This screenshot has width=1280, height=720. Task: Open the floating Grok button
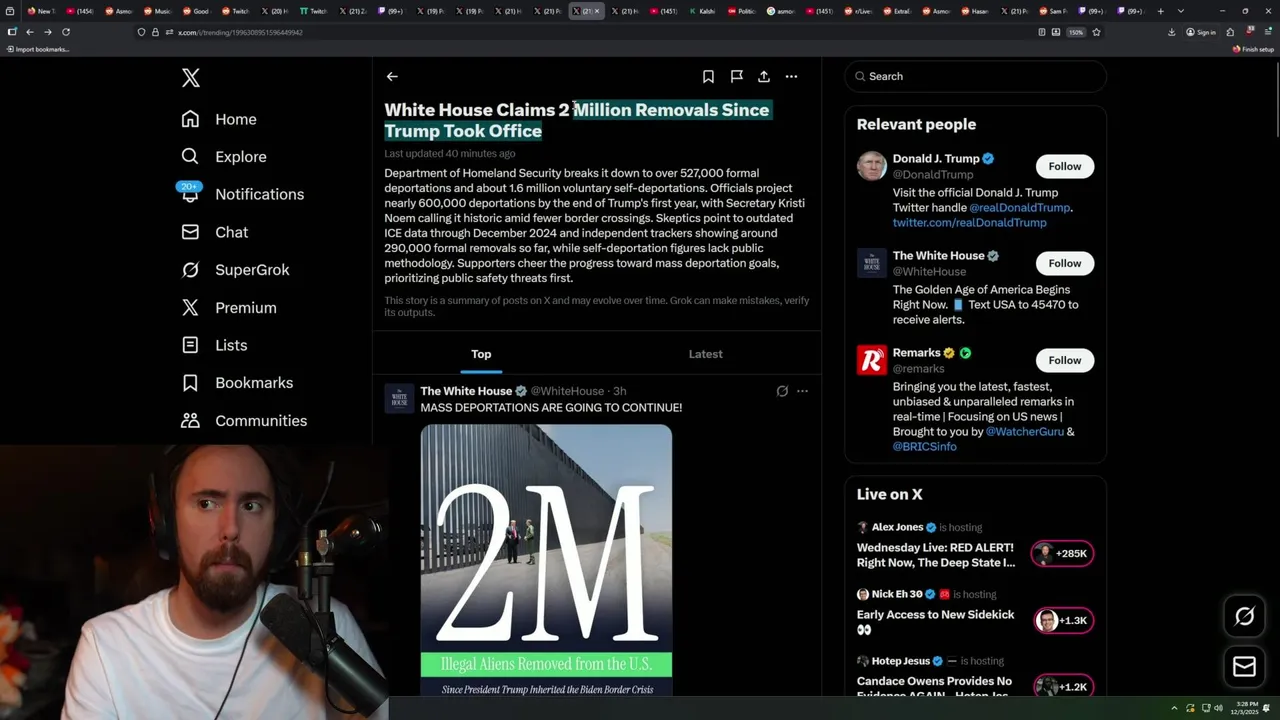click(1244, 617)
